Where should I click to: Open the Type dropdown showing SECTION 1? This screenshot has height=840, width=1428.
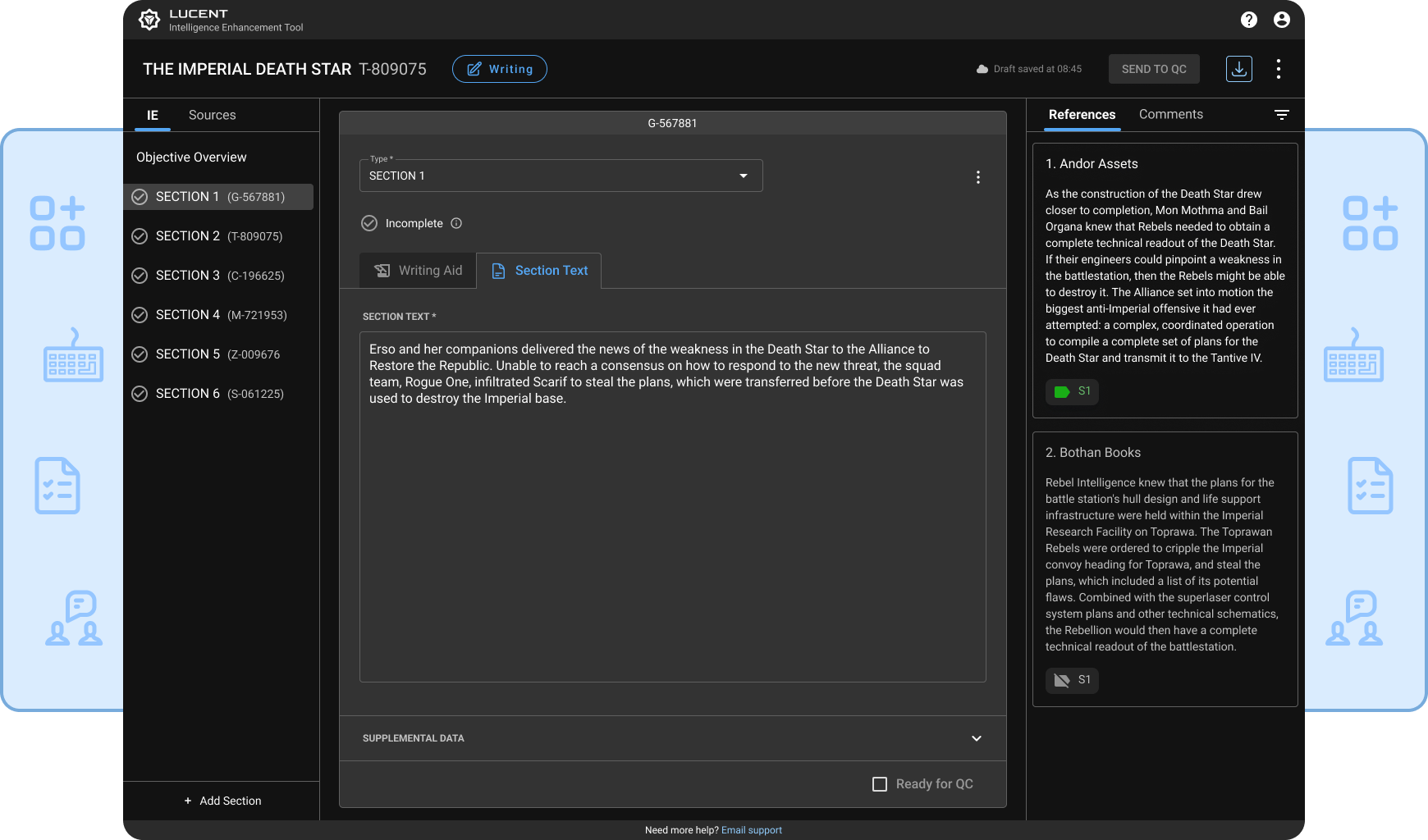[561, 176]
